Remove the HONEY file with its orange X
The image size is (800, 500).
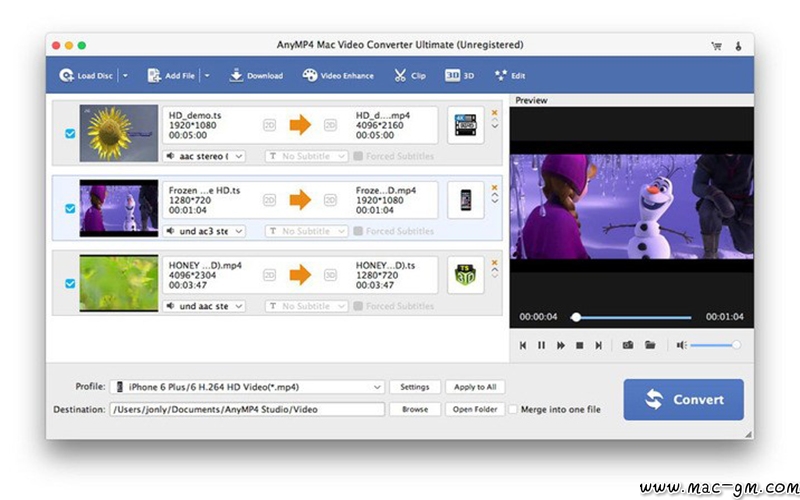click(x=494, y=263)
